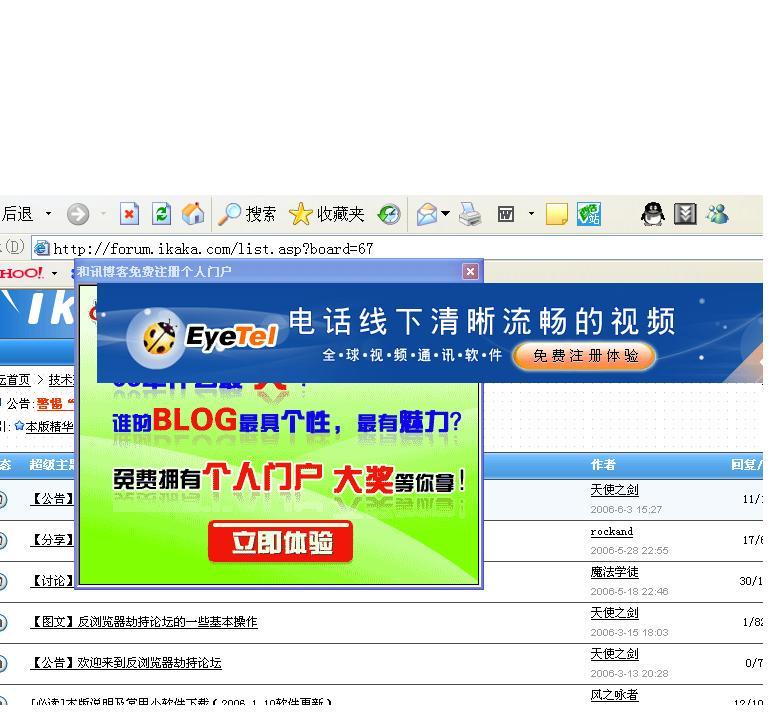This screenshot has height=721, width=770.
Task: Click the 谁的BLOG最具个性 ad text
Action: (x=287, y=421)
